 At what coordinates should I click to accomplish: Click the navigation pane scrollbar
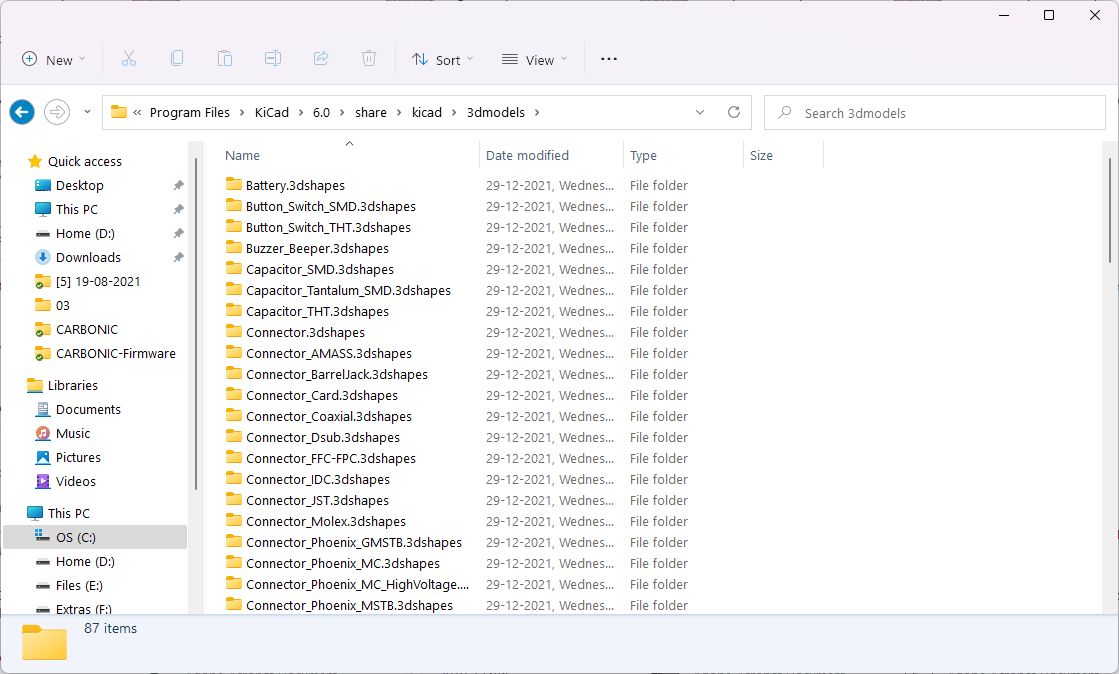pos(195,324)
